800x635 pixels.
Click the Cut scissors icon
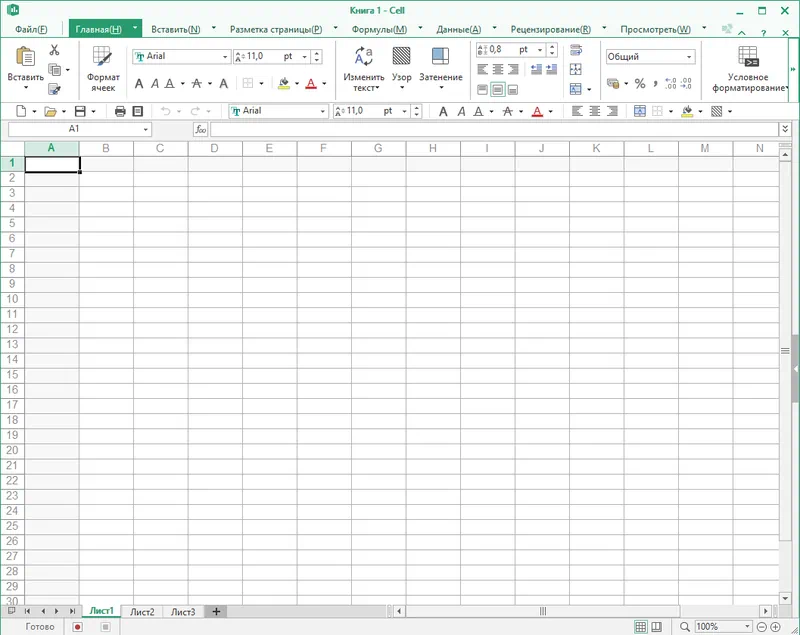tap(54, 50)
